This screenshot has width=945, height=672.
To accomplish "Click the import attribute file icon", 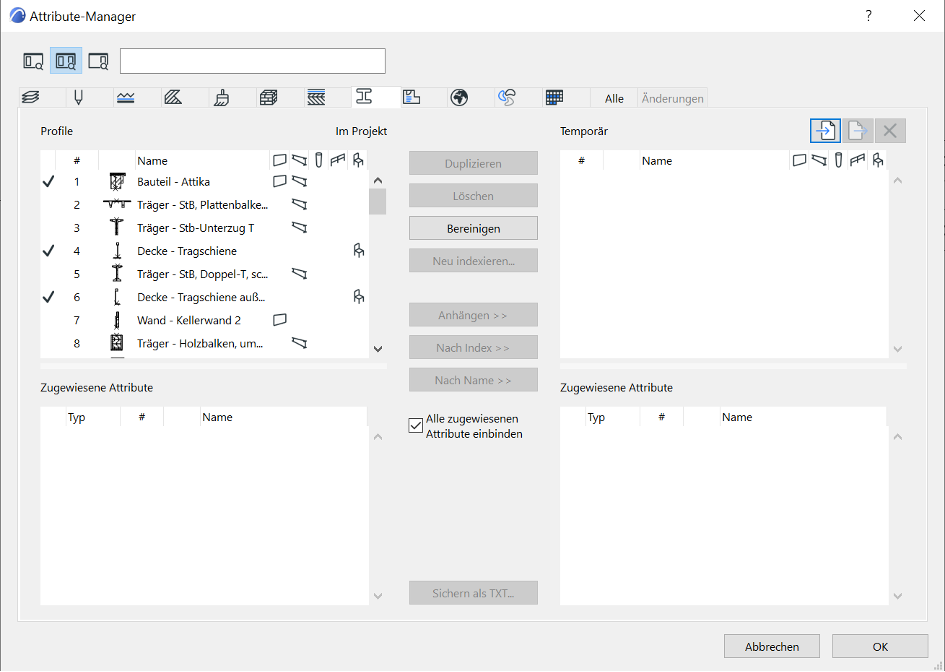I will 825,131.
